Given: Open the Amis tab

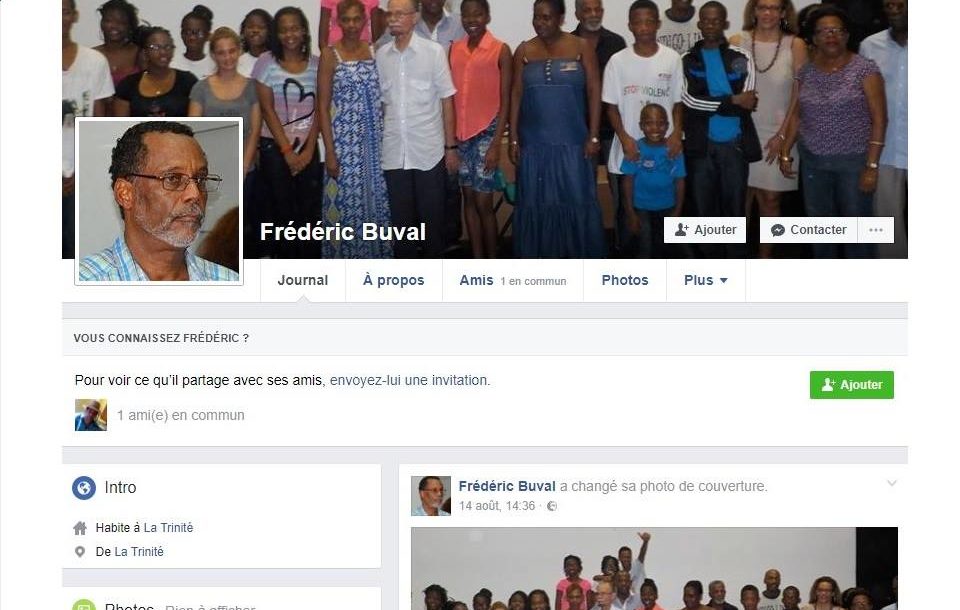Looking at the screenshot, I should point(512,281).
